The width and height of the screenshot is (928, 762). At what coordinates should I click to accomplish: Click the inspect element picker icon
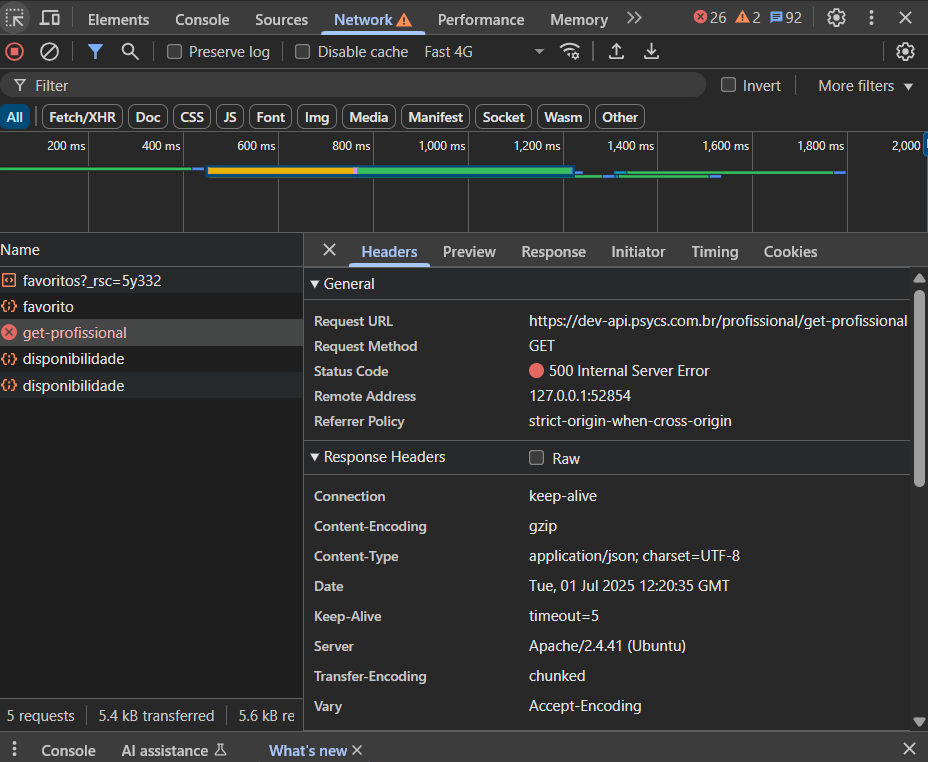pyautogui.click(x=15, y=18)
